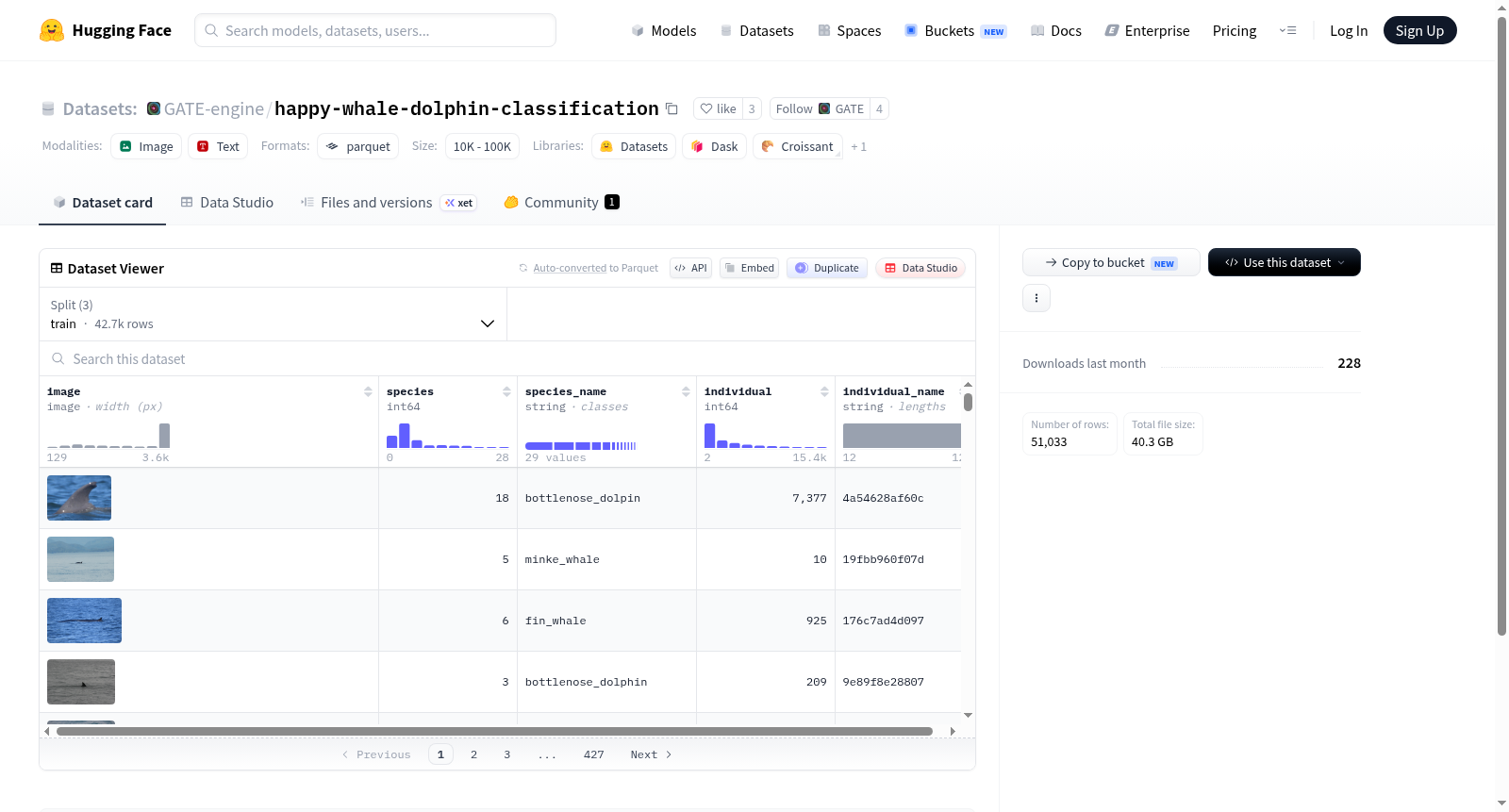Screen dimensions: 1509x812
Task: Open the Community tab
Action: click(x=561, y=203)
